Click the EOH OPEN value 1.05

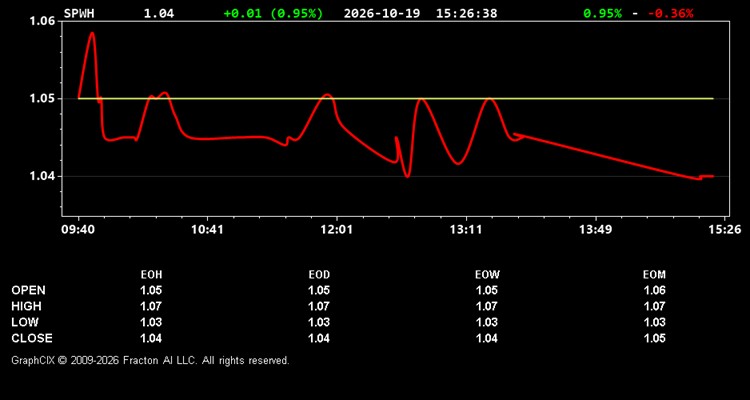click(x=151, y=290)
